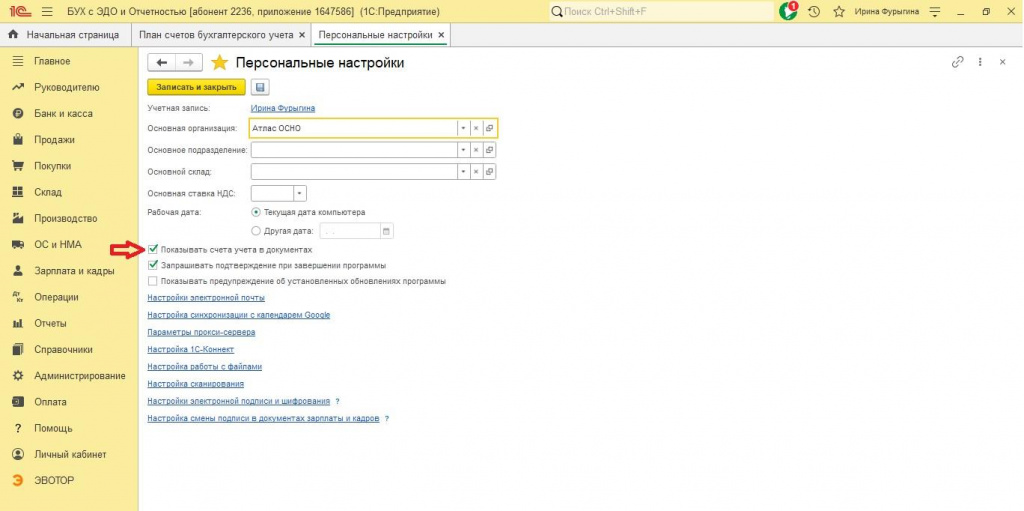Expand Основной склад dropdown arrow
The height and width of the screenshot is (511, 1024).
pyautogui.click(x=463, y=172)
